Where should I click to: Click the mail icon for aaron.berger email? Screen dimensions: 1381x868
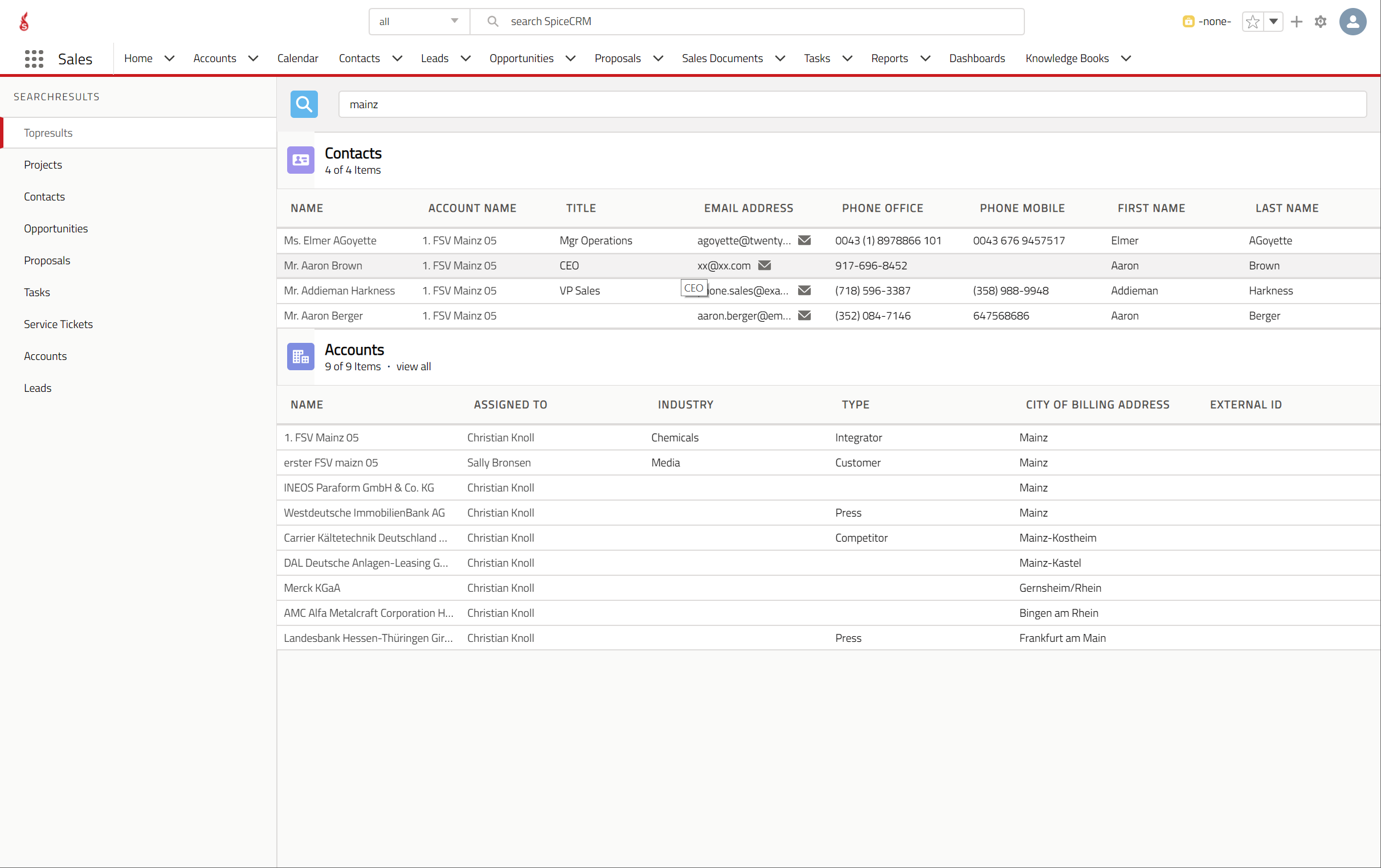(804, 316)
